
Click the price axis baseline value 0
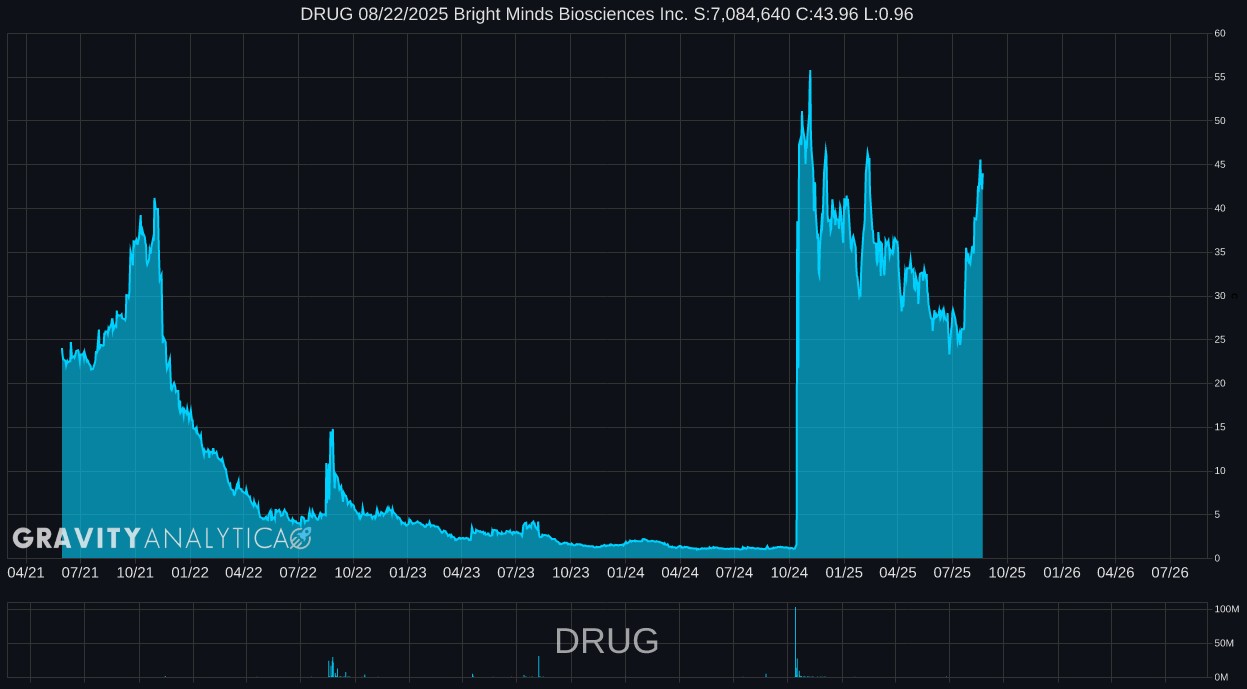pos(1217,559)
